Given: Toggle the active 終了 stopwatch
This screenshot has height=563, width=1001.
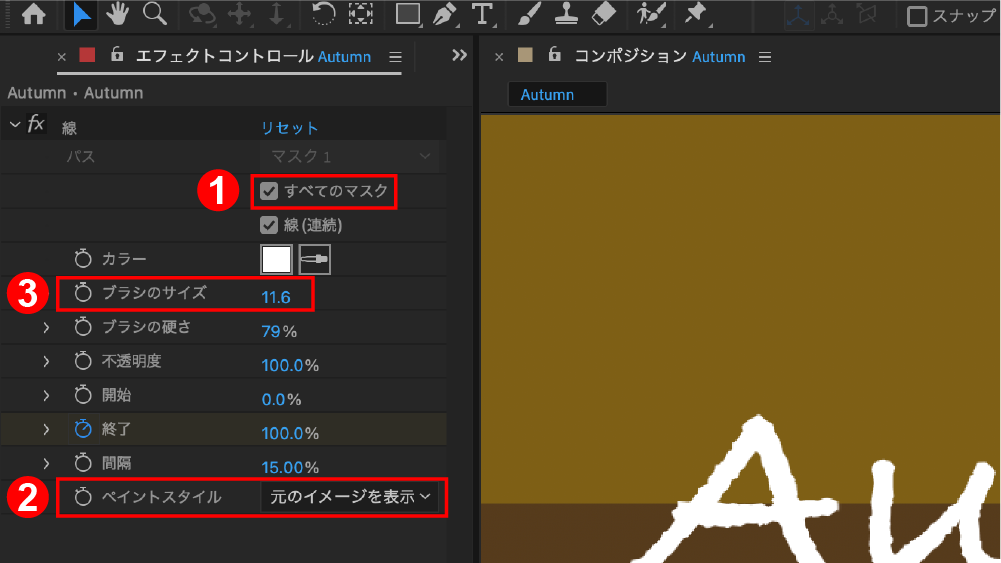Looking at the screenshot, I should click(83, 428).
